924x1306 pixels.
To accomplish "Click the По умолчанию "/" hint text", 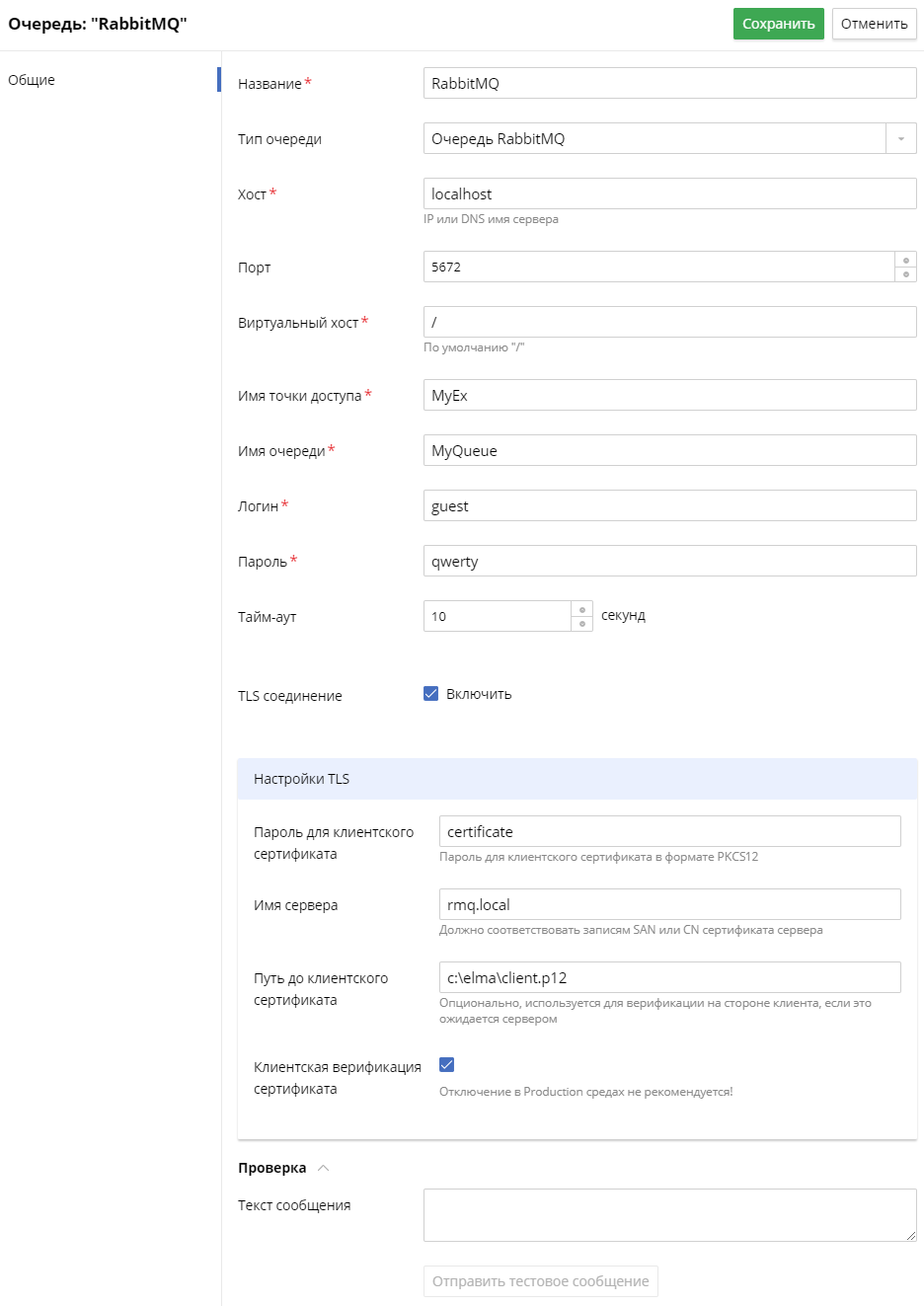I will point(474,347).
